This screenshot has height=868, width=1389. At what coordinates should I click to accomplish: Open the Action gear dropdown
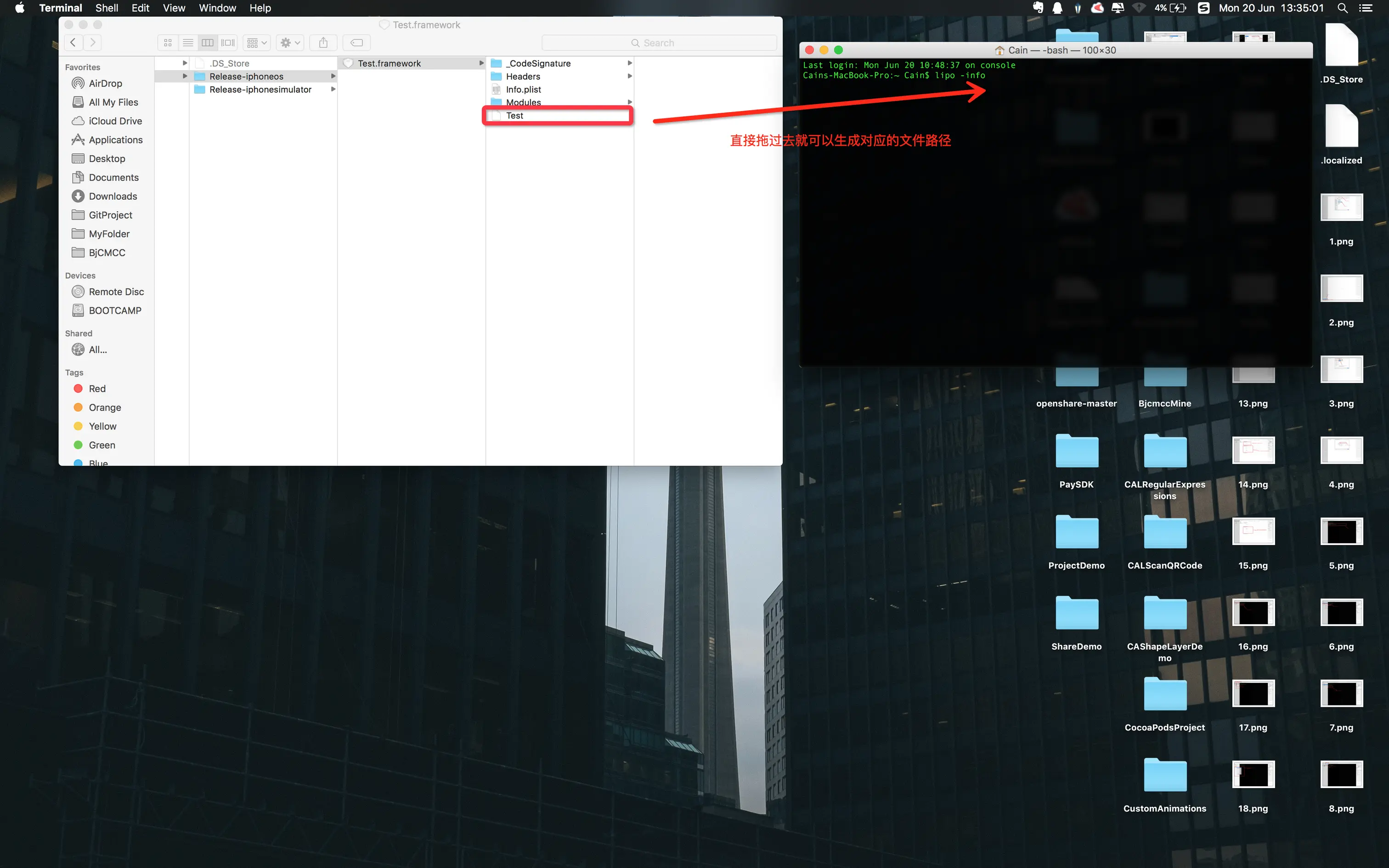(x=290, y=42)
